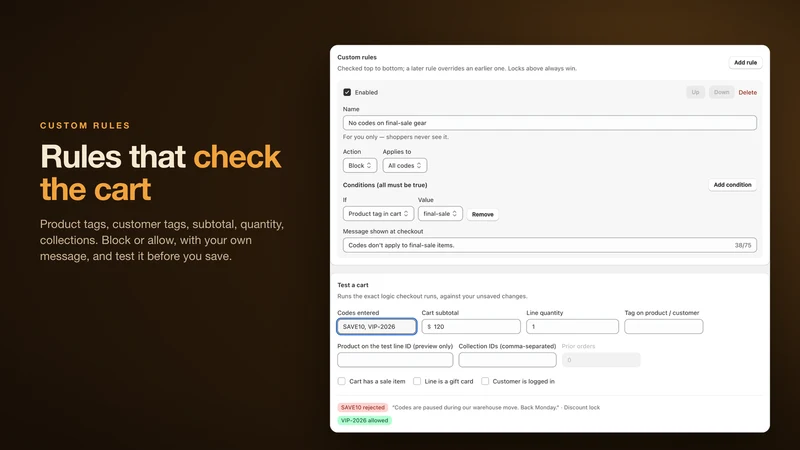Uncheck the Enabled checkbox
Screen dimensions: 800x450
pyautogui.click(x=347, y=92)
